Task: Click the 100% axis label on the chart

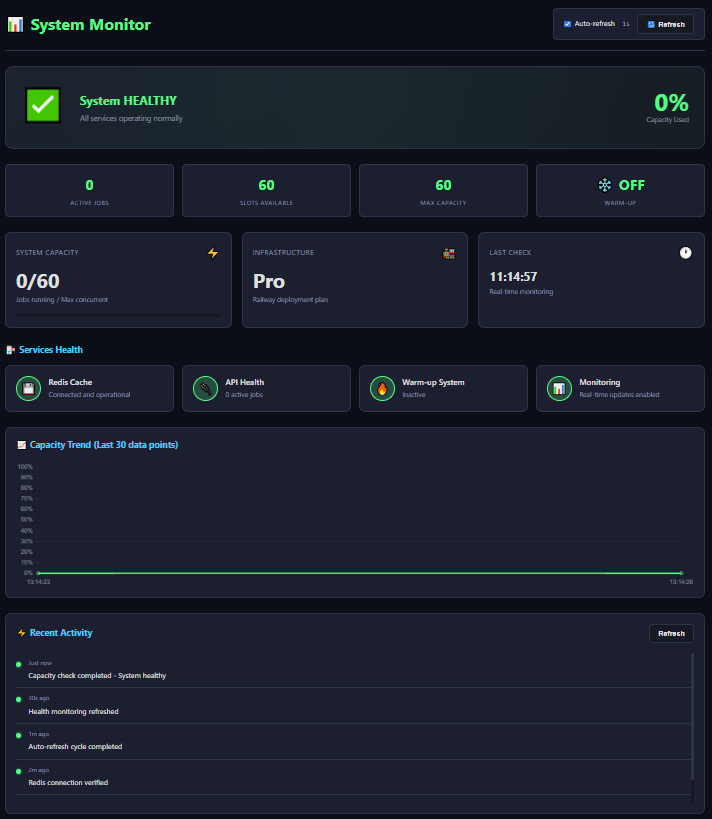Action: coord(25,466)
